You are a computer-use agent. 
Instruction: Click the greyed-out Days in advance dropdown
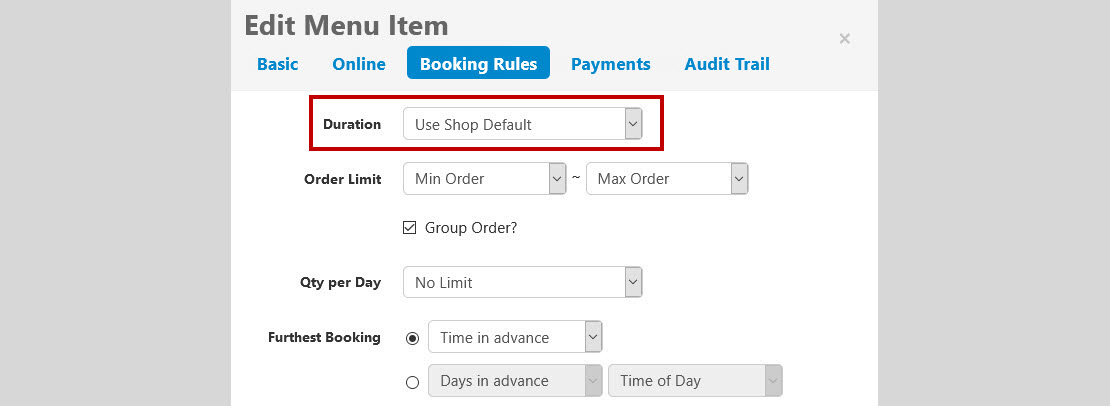[515, 381]
